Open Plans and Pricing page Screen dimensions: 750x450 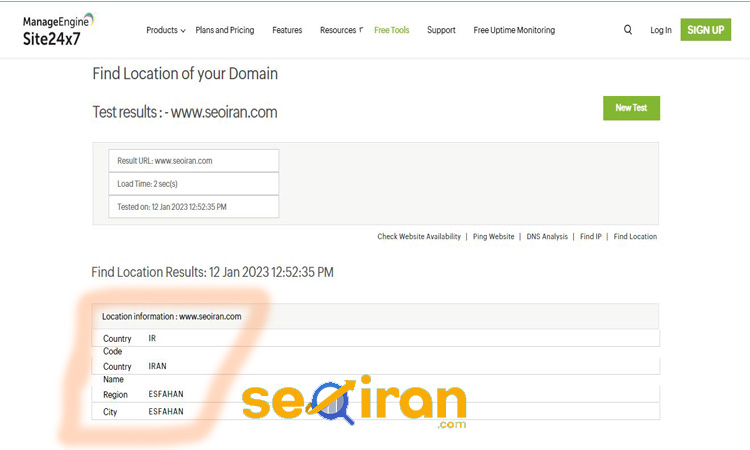225,30
